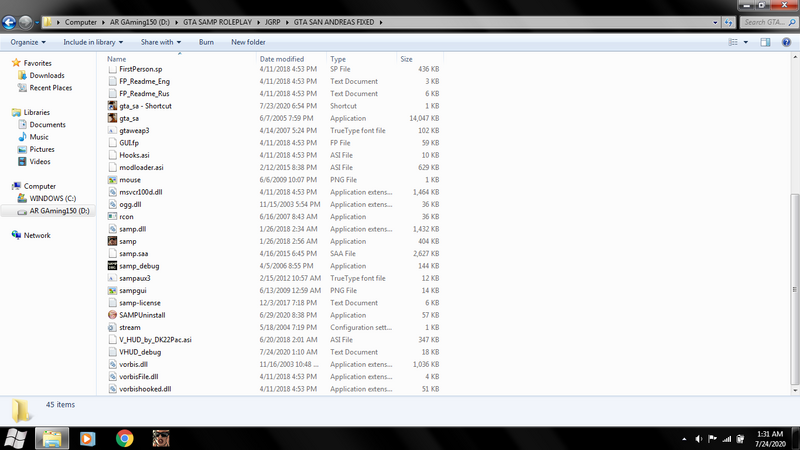
Task: Select Downloads in Favorites
Action: tap(47, 76)
